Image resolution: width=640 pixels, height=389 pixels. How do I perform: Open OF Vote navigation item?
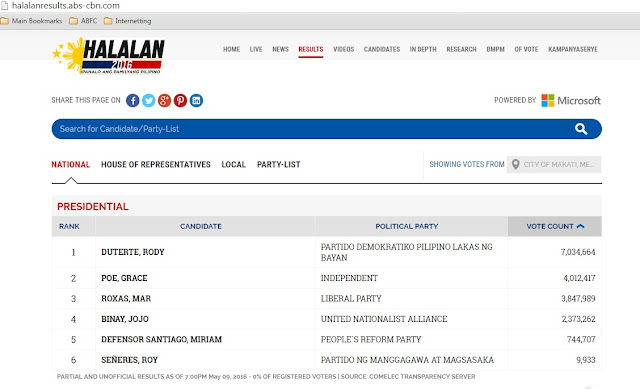(526, 49)
